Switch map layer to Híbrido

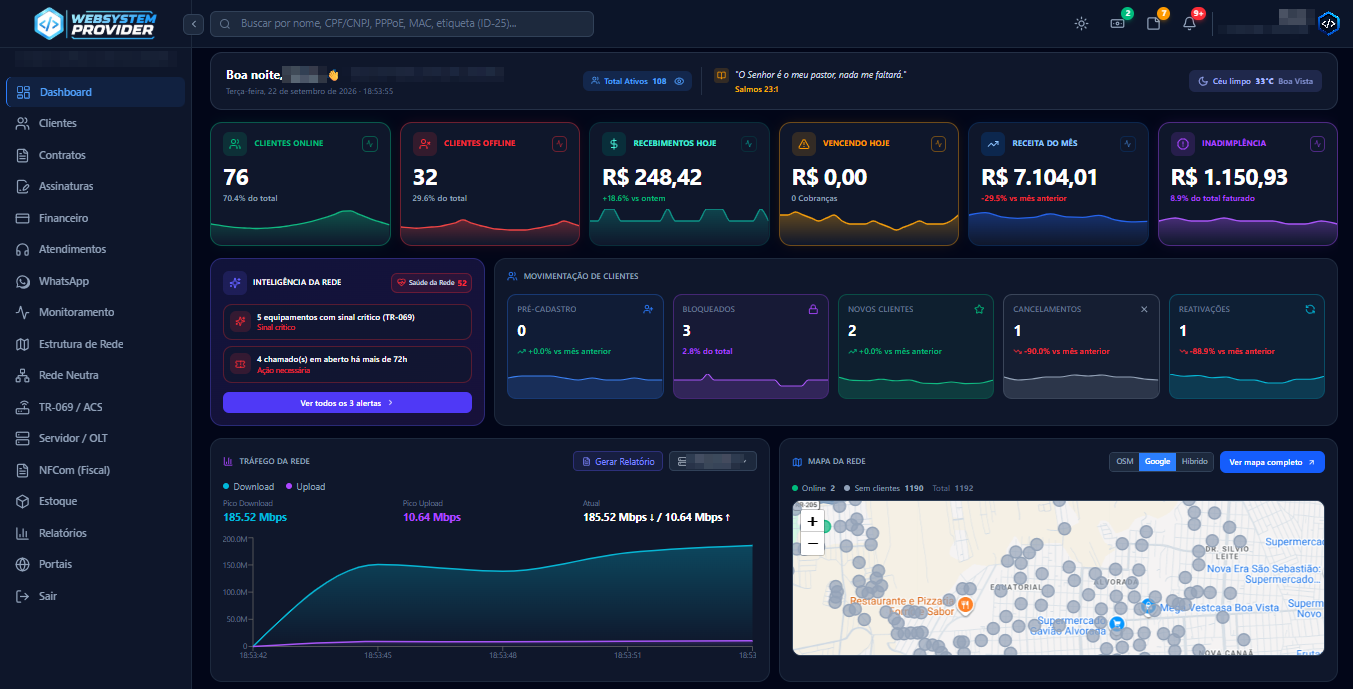pos(1194,462)
